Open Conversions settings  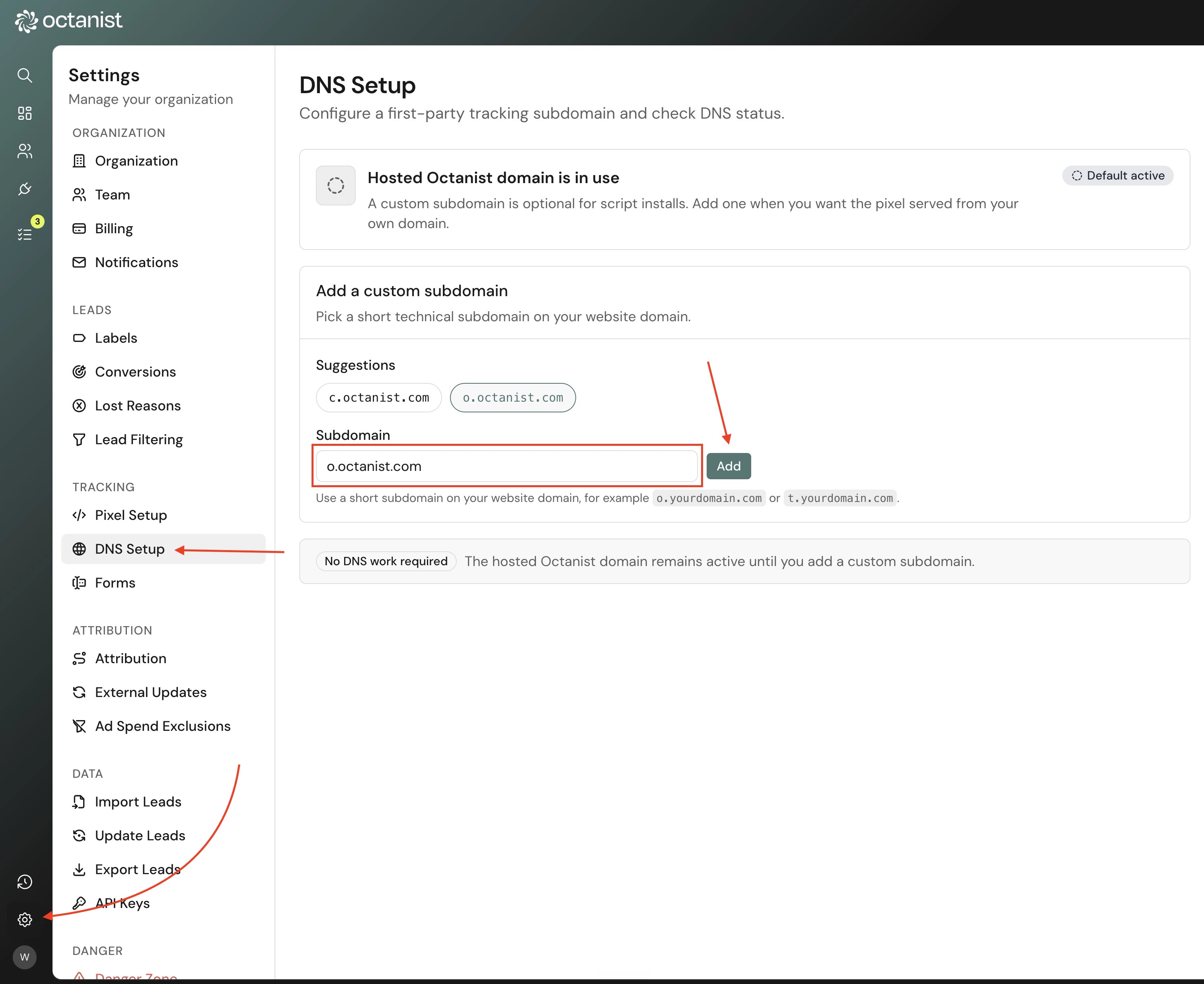click(163, 372)
